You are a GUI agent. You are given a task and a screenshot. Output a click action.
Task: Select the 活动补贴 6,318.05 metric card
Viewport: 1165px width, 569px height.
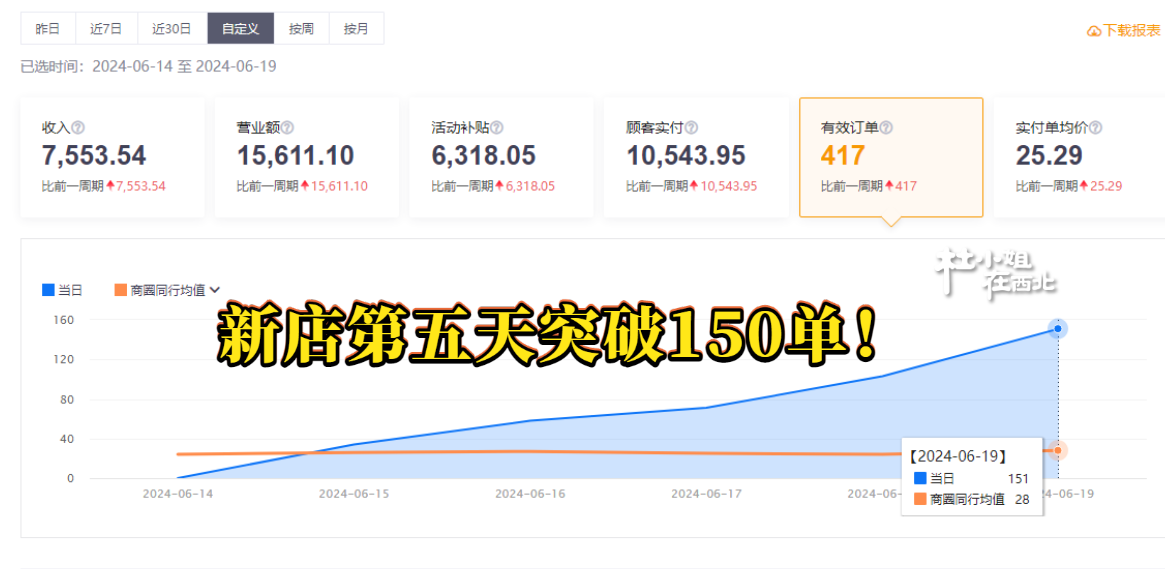pyautogui.click(x=502, y=157)
